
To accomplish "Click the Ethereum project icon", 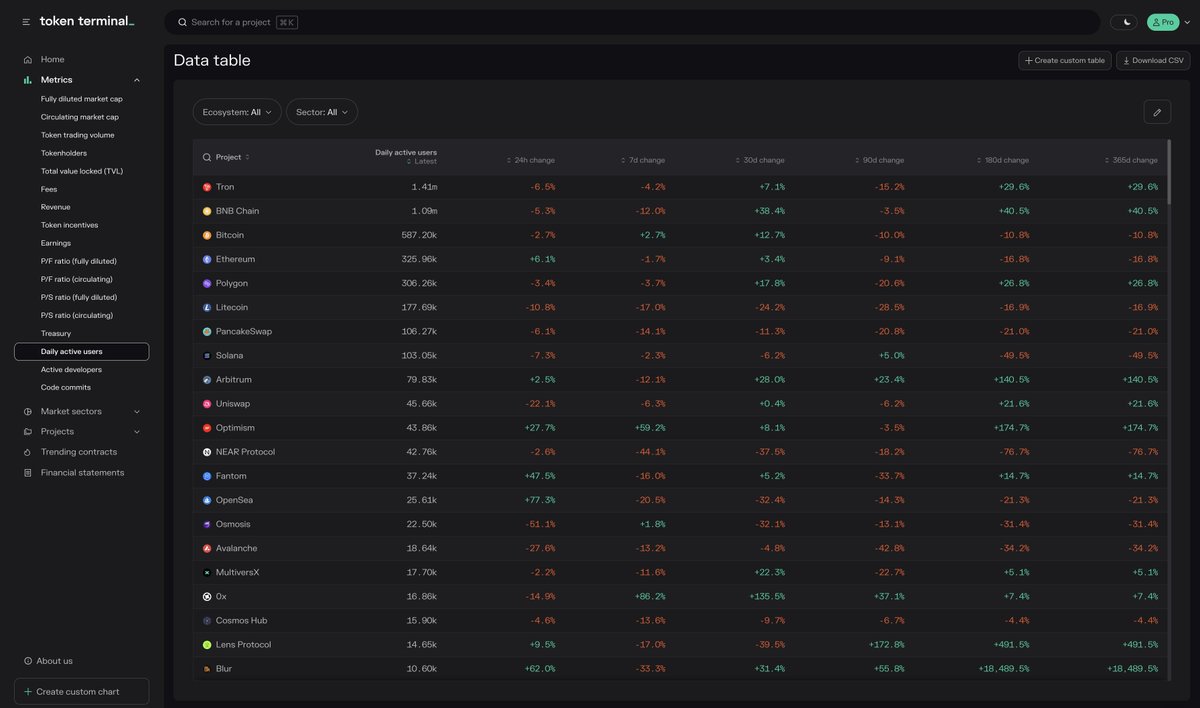I will pyautogui.click(x=207, y=259).
